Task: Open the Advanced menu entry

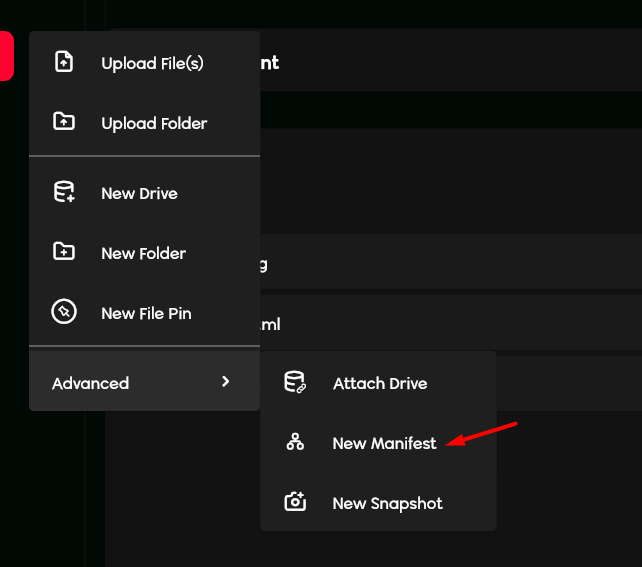Action: (90, 383)
